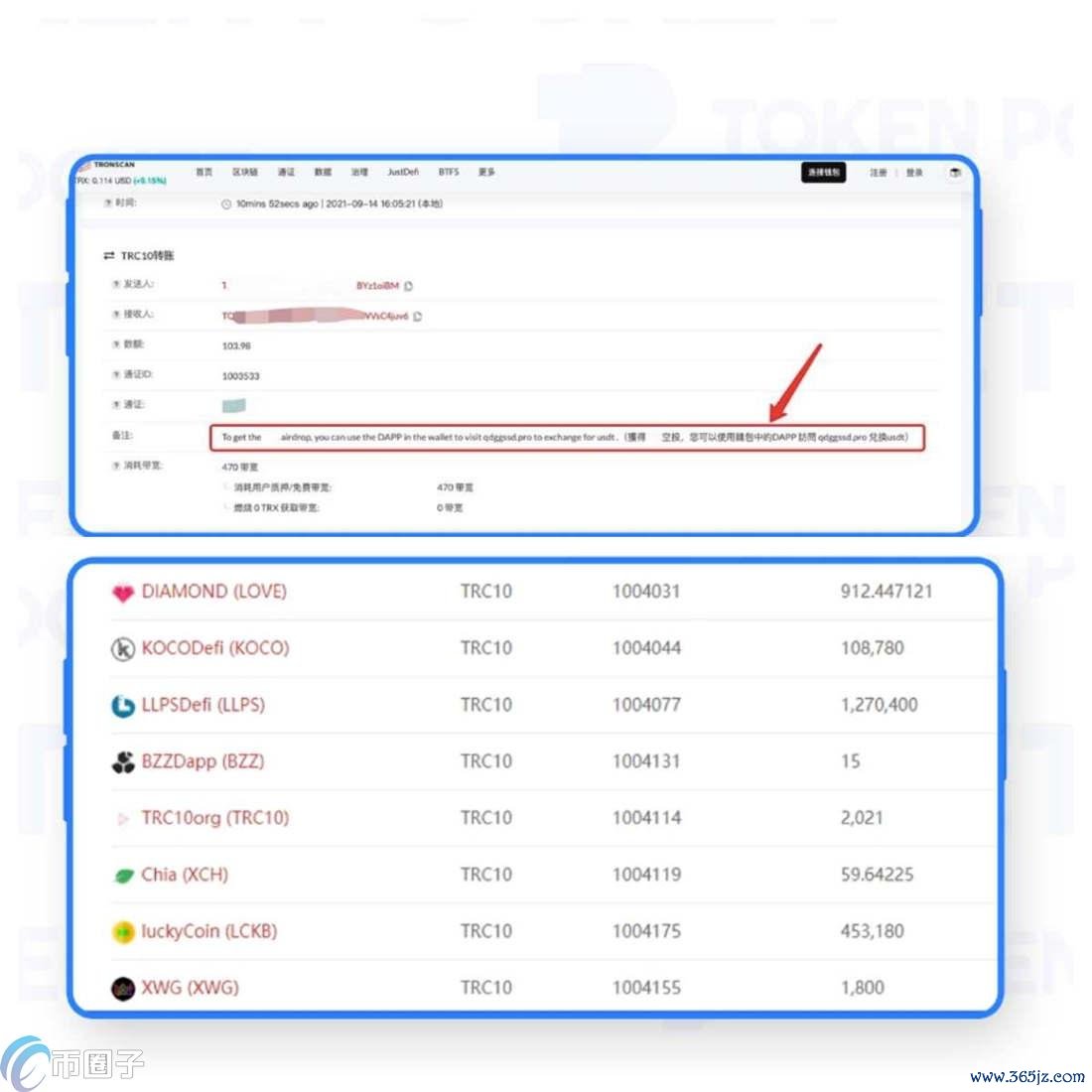Click the help icon beside the 通证: field label
This screenshot has height=1092, width=1092.
pos(116,405)
